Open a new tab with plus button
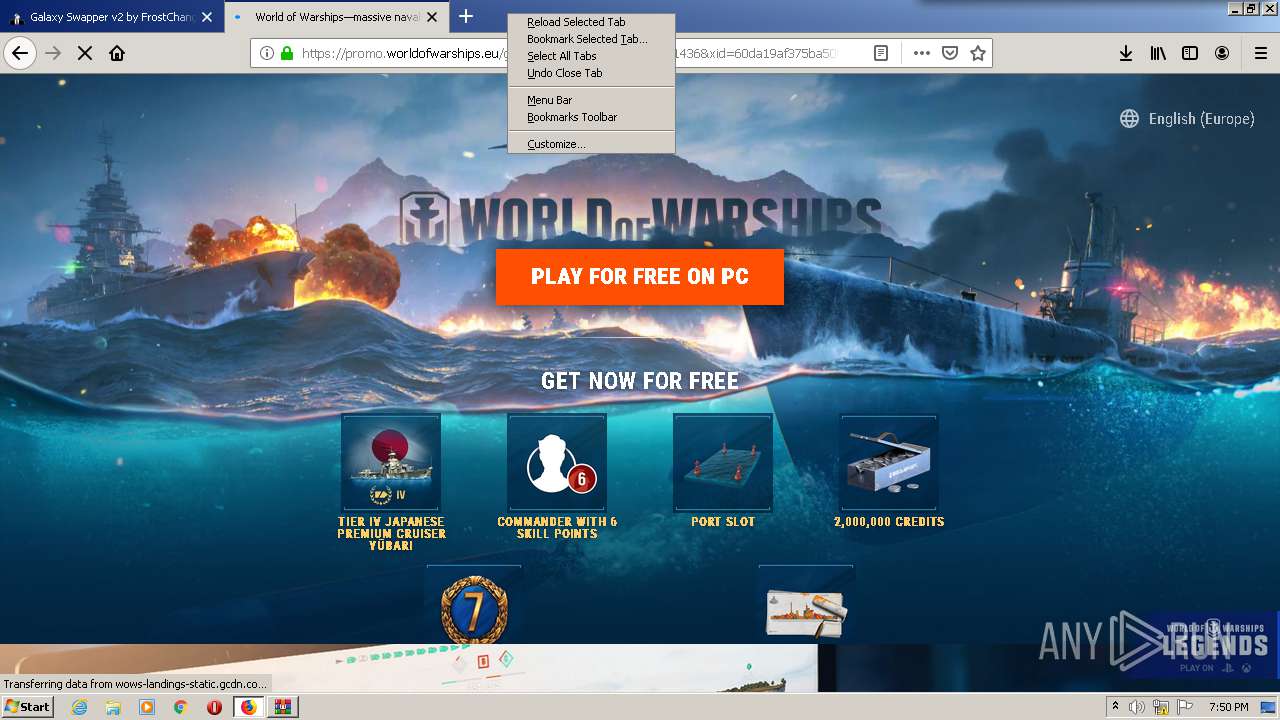 pyautogui.click(x=466, y=16)
